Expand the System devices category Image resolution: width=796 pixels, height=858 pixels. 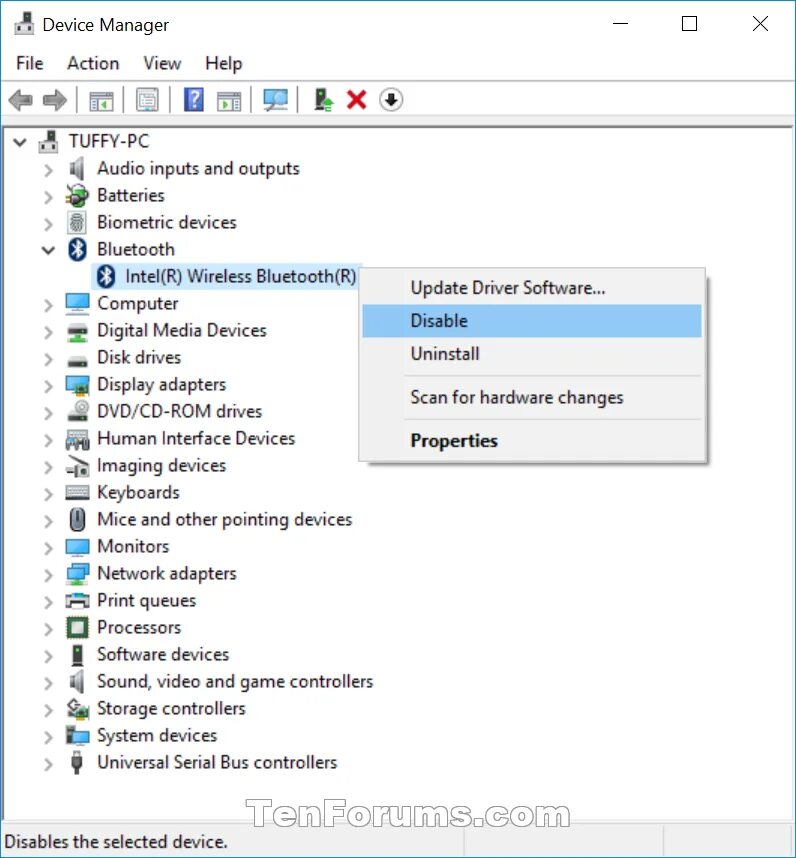coord(48,737)
